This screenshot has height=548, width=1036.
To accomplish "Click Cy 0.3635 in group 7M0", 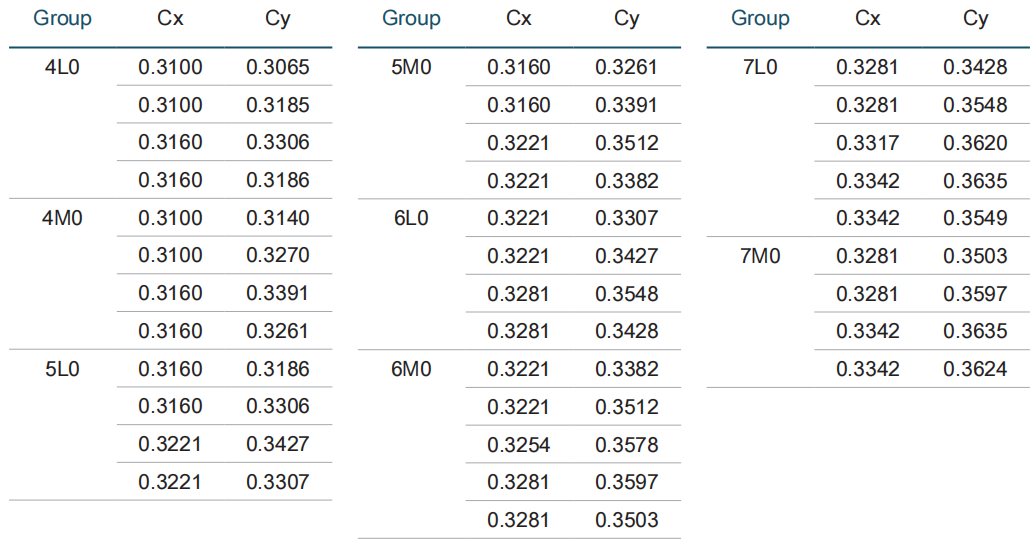I will (x=975, y=331).
